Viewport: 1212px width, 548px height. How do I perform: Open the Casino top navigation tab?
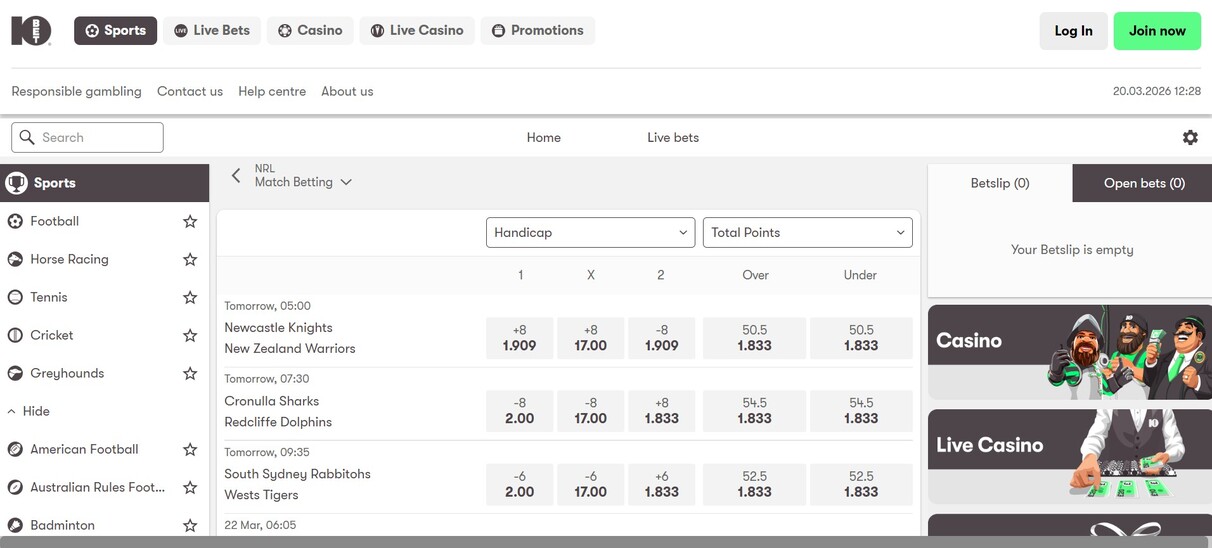[x=310, y=30]
